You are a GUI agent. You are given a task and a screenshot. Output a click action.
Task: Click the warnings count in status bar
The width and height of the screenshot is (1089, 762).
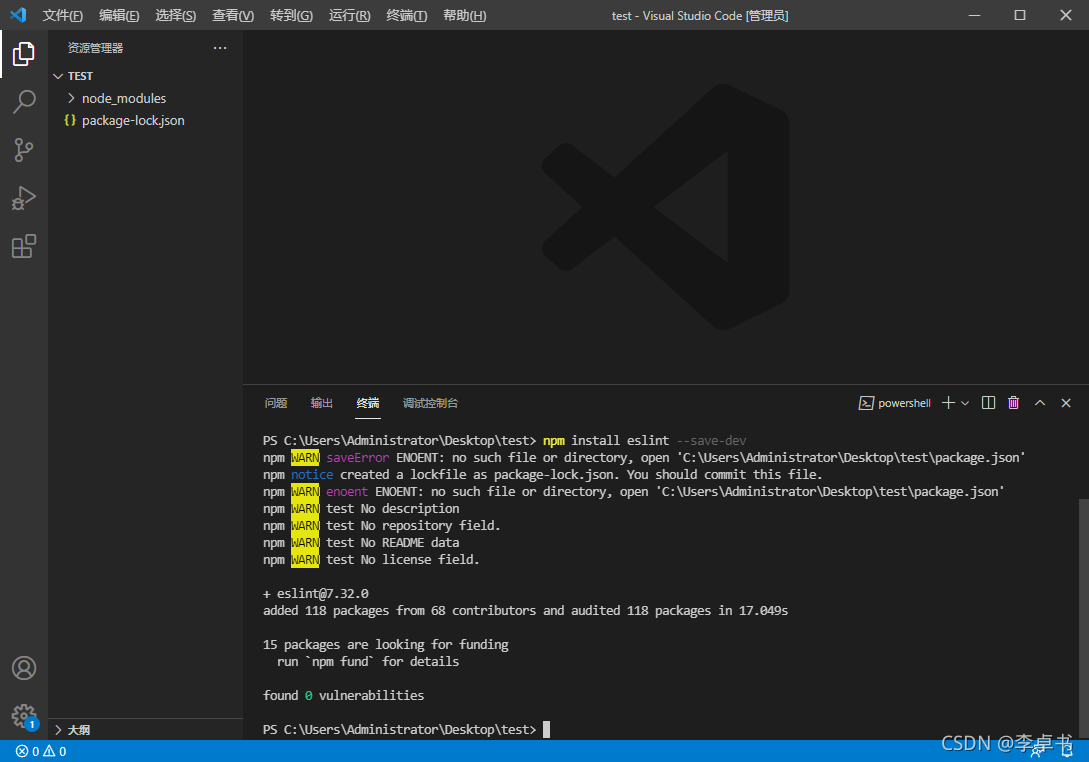click(x=55, y=751)
